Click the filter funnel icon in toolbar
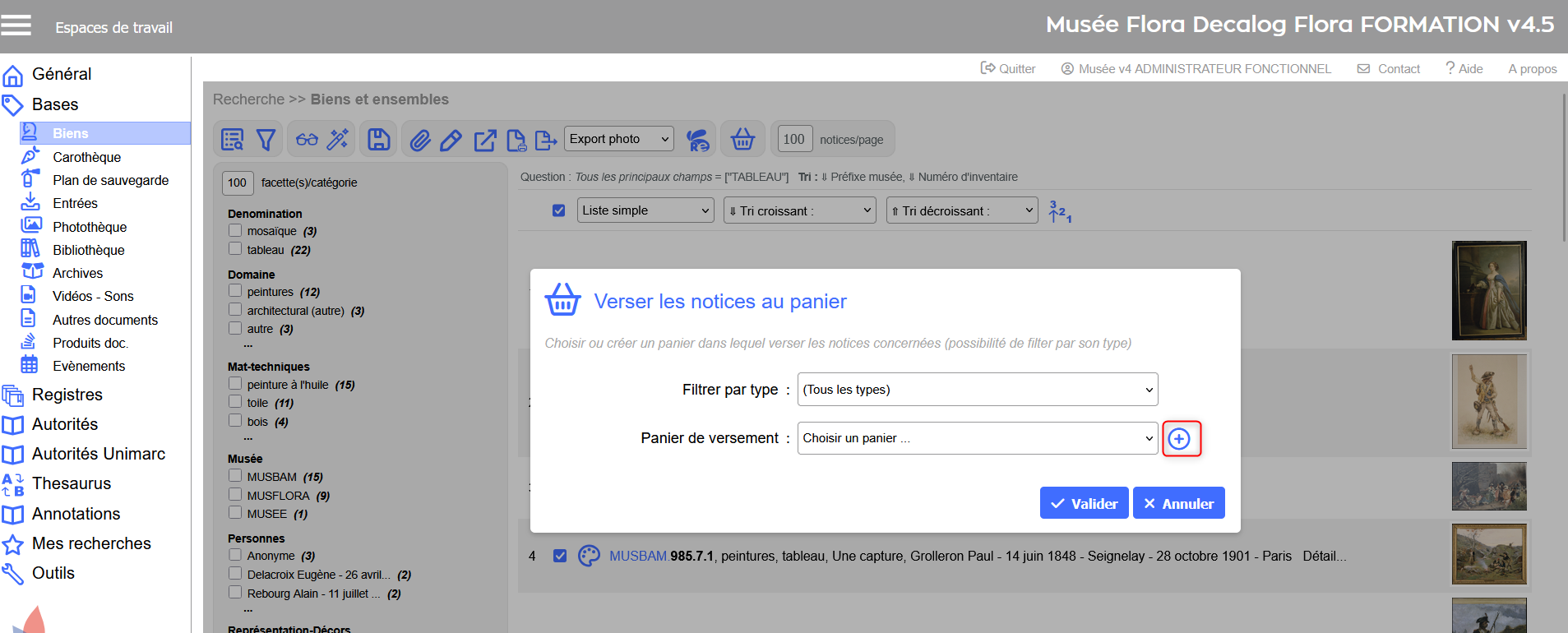Viewport: 1568px width, 633px height. click(x=266, y=140)
